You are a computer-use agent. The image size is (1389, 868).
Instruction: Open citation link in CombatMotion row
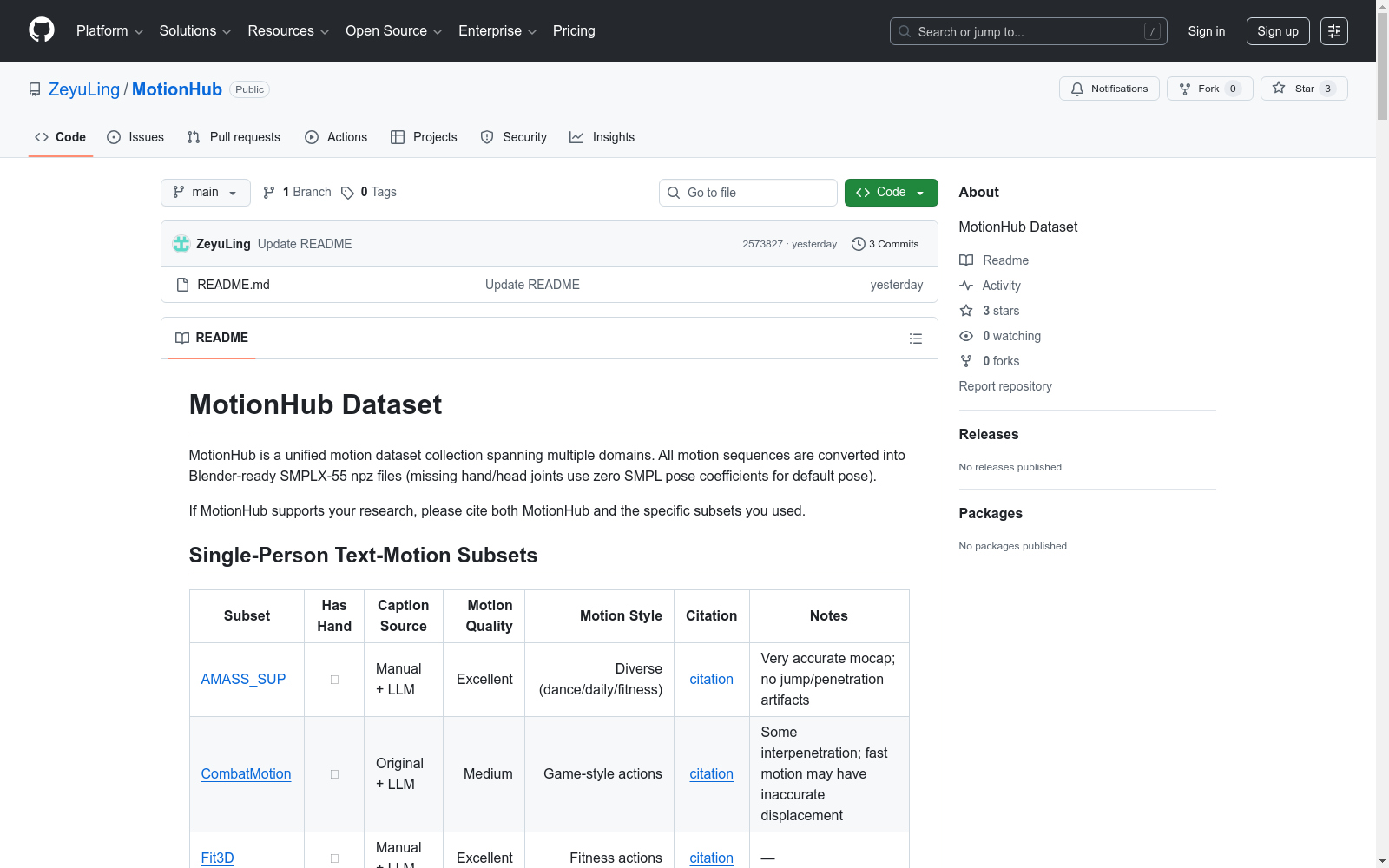[x=711, y=774]
